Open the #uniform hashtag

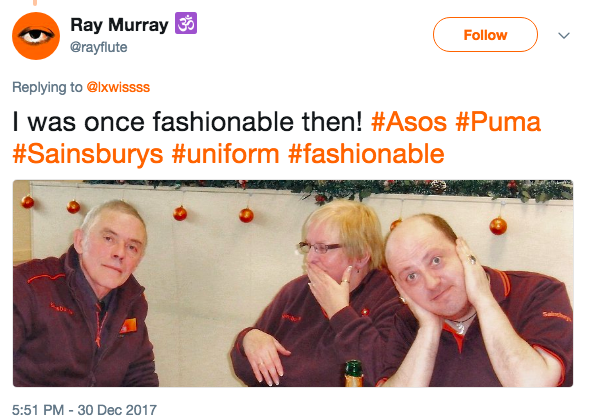pos(225,154)
